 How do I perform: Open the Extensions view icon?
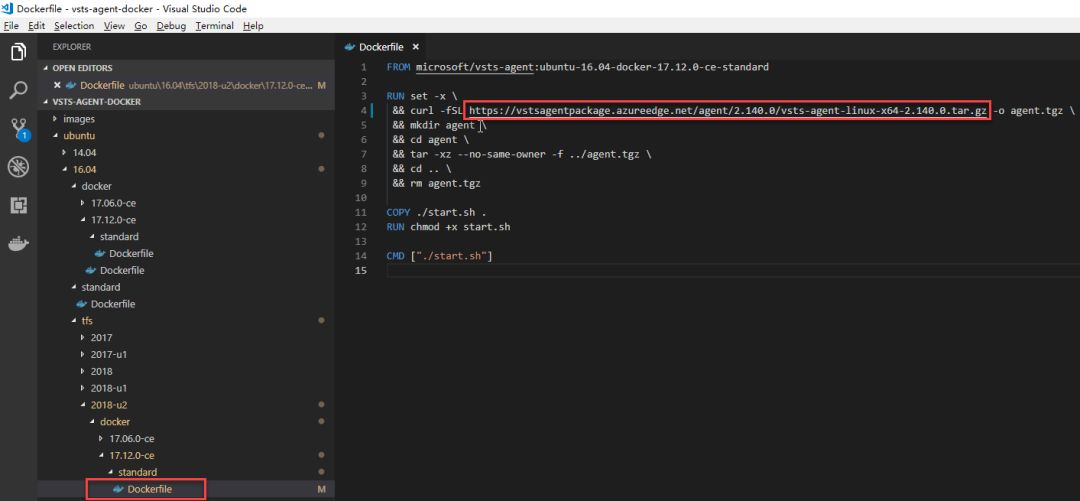click(x=19, y=205)
